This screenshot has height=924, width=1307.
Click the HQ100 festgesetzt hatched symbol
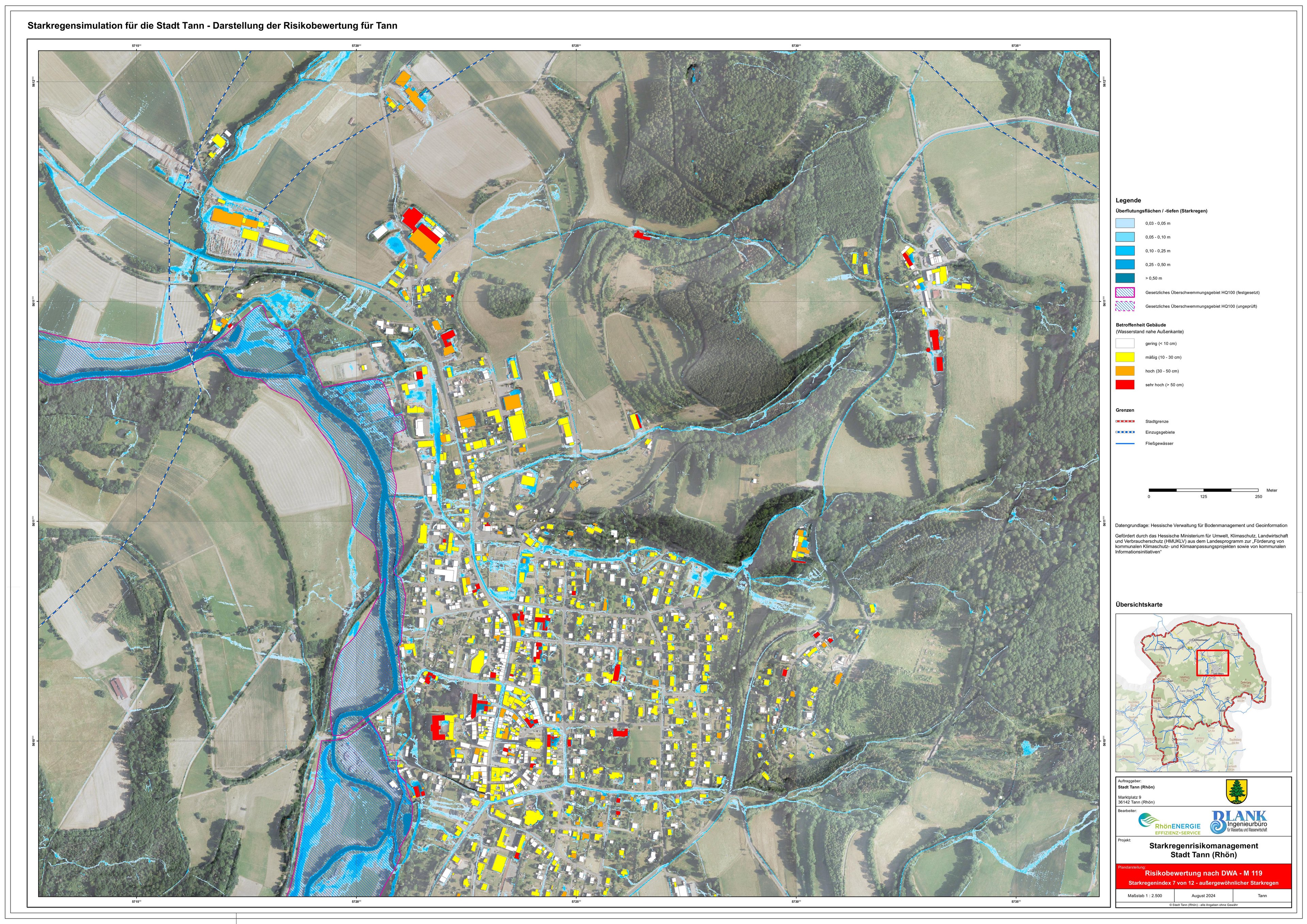coord(1125,293)
